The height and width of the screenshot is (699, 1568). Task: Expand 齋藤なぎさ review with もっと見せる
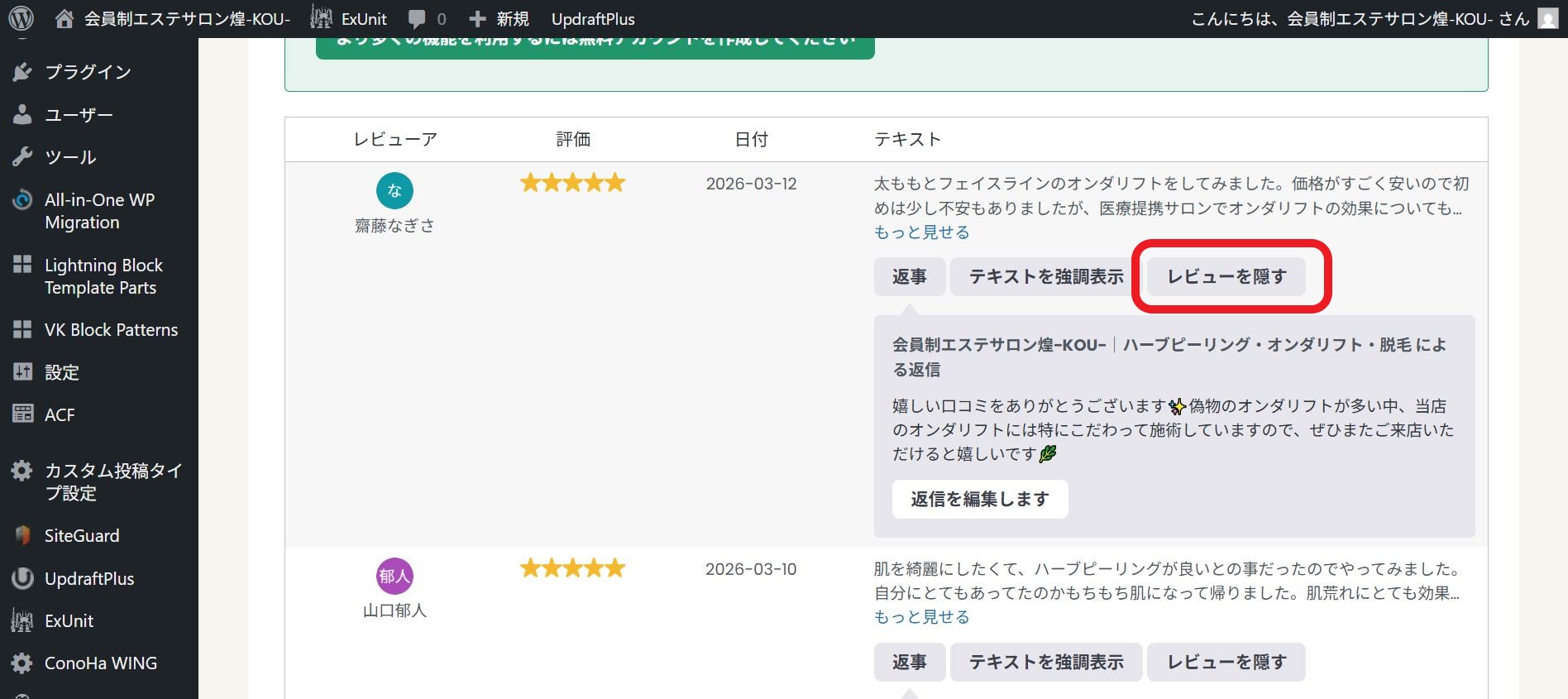pos(921,232)
